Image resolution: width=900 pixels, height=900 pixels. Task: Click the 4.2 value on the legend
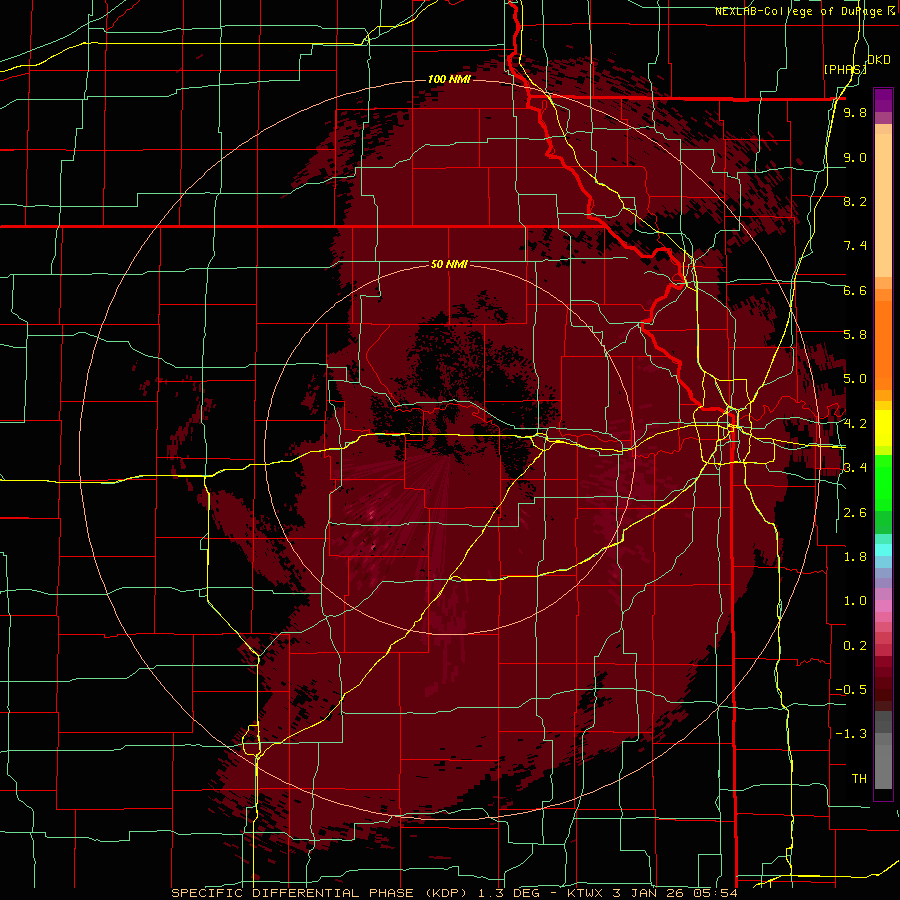coord(855,424)
